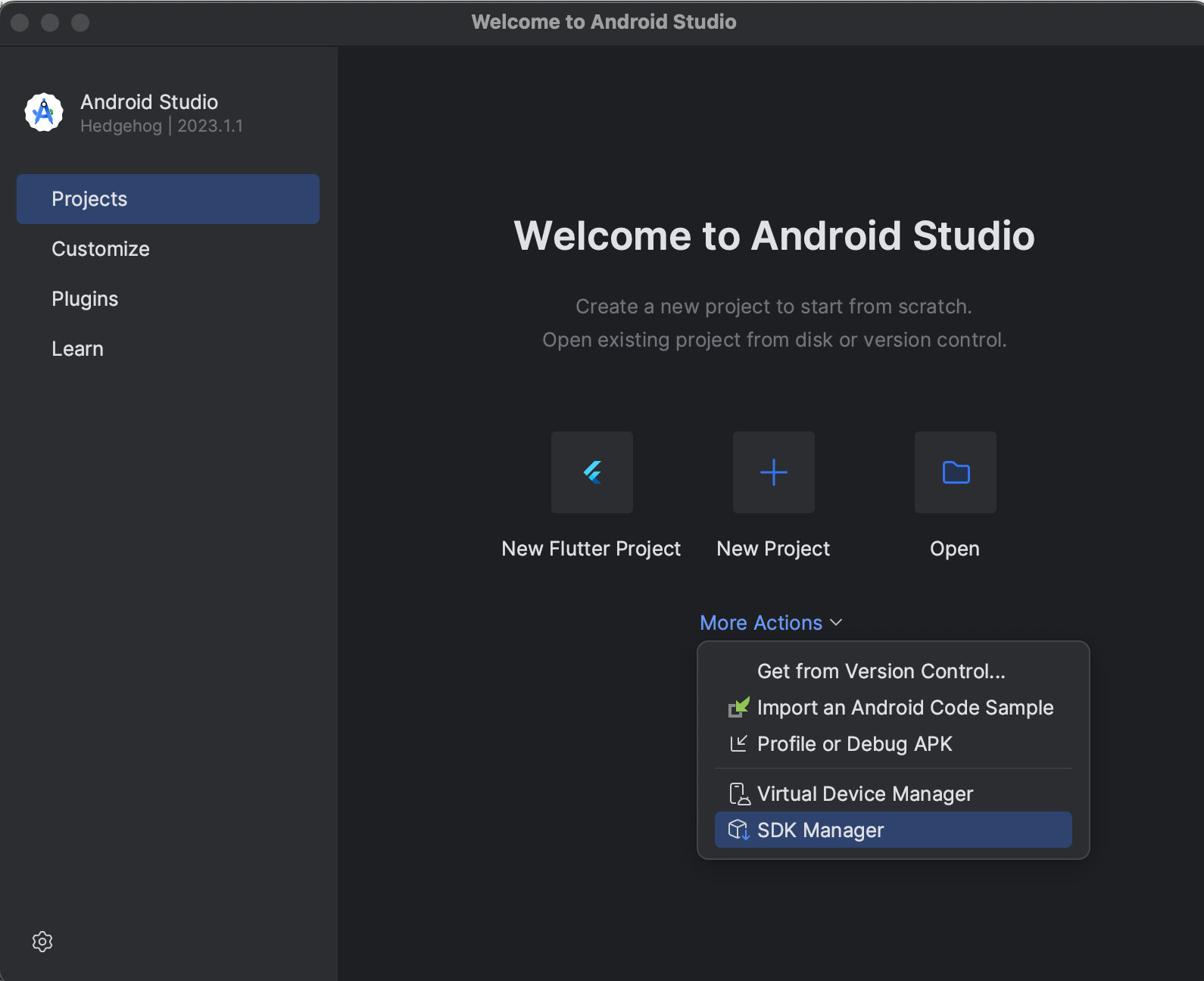This screenshot has height=981, width=1204.
Task: Choose Get from Version Control menu item
Action: 894,671
